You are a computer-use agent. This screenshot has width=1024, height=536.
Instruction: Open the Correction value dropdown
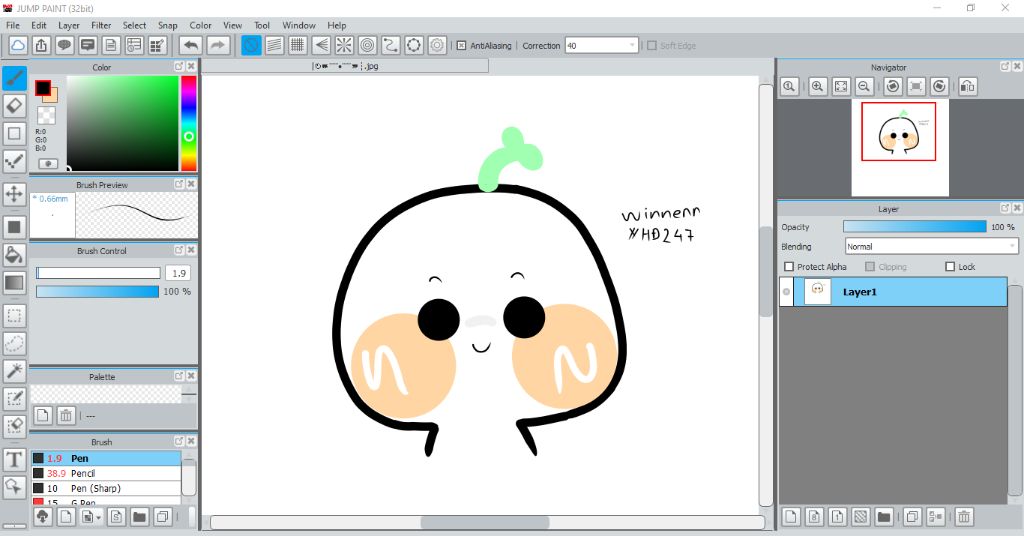click(x=632, y=46)
